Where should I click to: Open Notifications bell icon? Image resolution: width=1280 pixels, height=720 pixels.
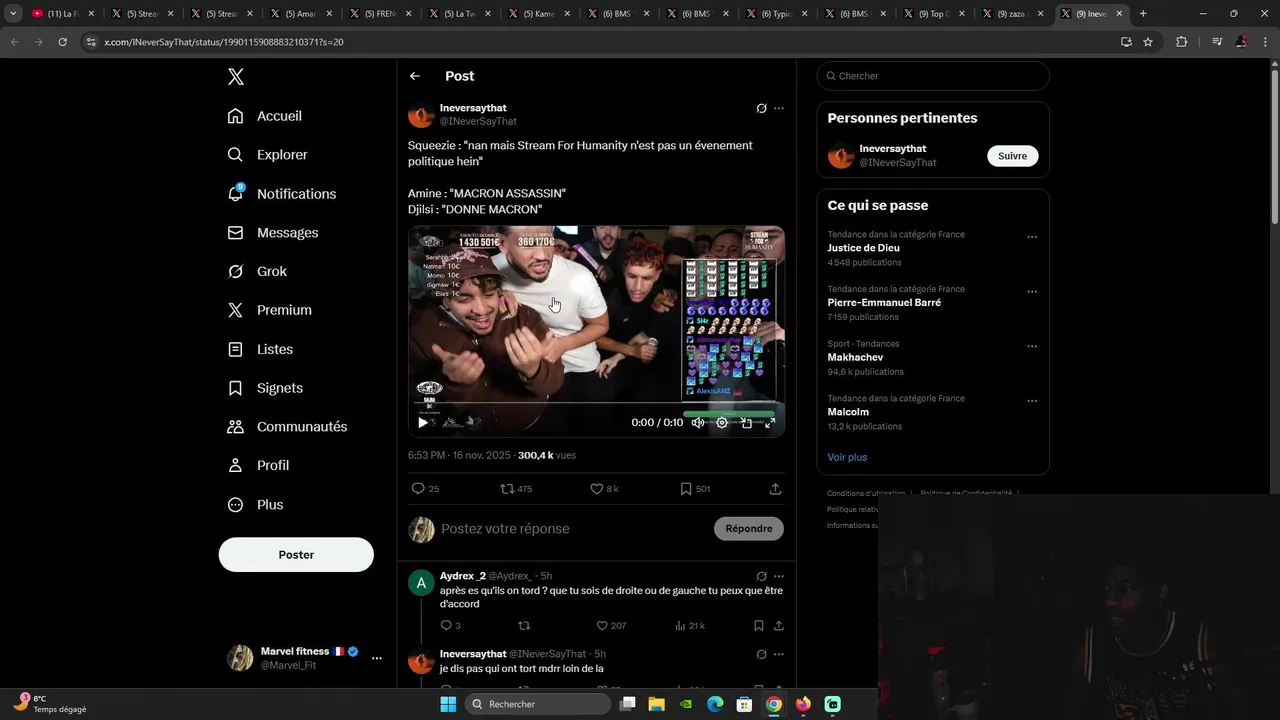(x=235, y=193)
